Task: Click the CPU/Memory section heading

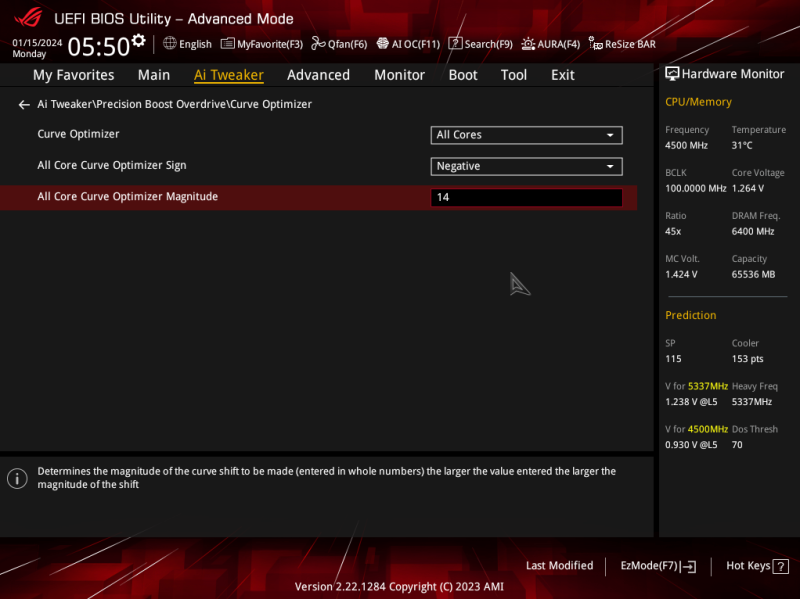Action: [698, 102]
